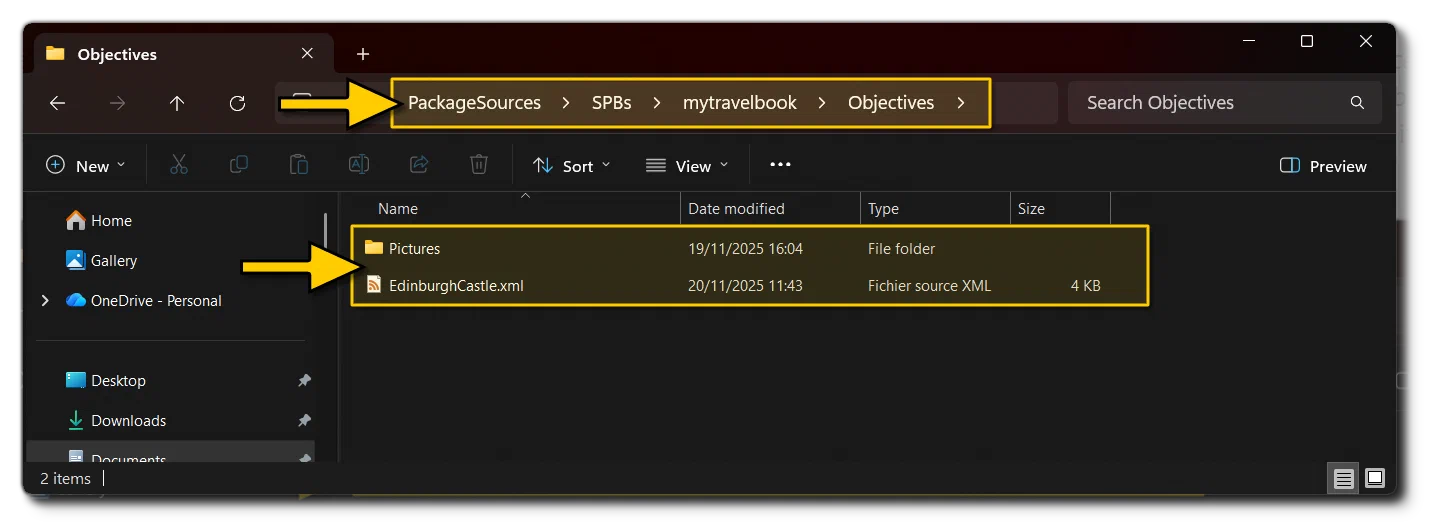Add a new tab with plus
Image resolution: width=1432 pixels, height=530 pixels.
[363, 54]
